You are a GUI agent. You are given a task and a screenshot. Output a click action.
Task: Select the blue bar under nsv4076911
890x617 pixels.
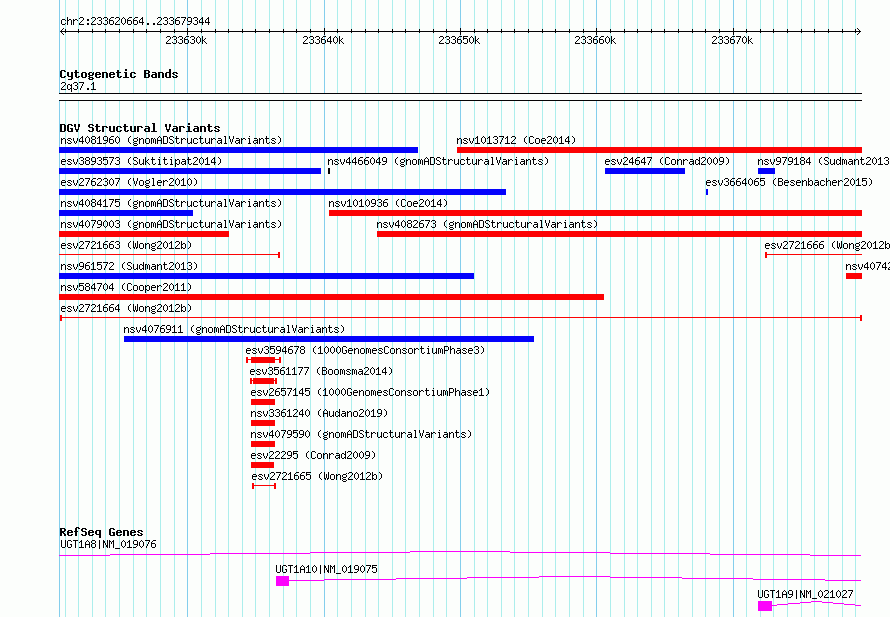click(329, 339)
